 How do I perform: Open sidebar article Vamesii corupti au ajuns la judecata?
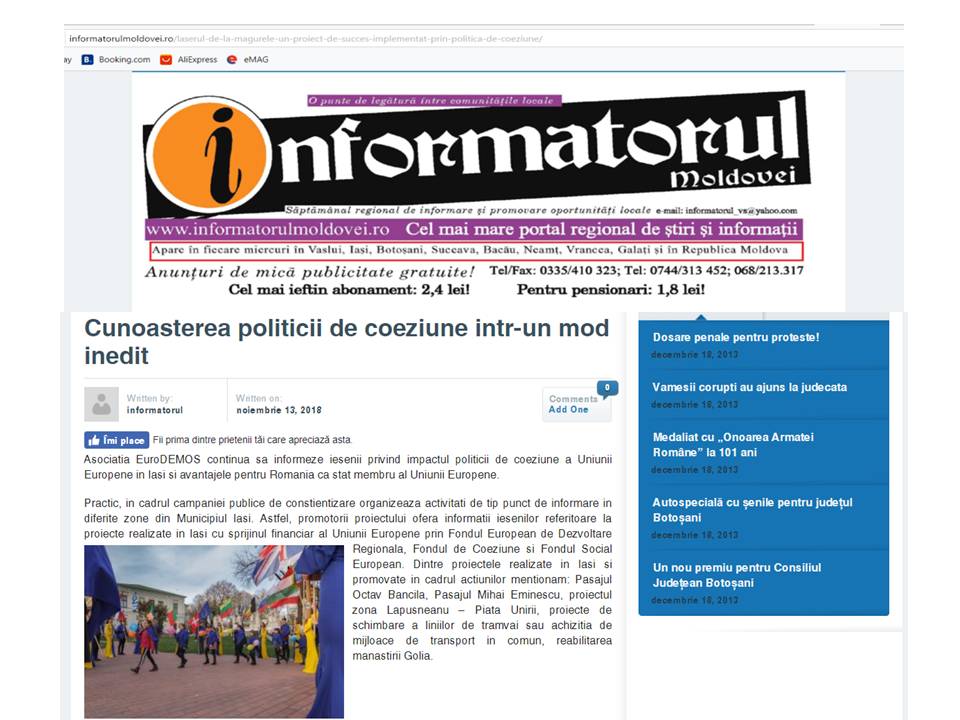749,387
